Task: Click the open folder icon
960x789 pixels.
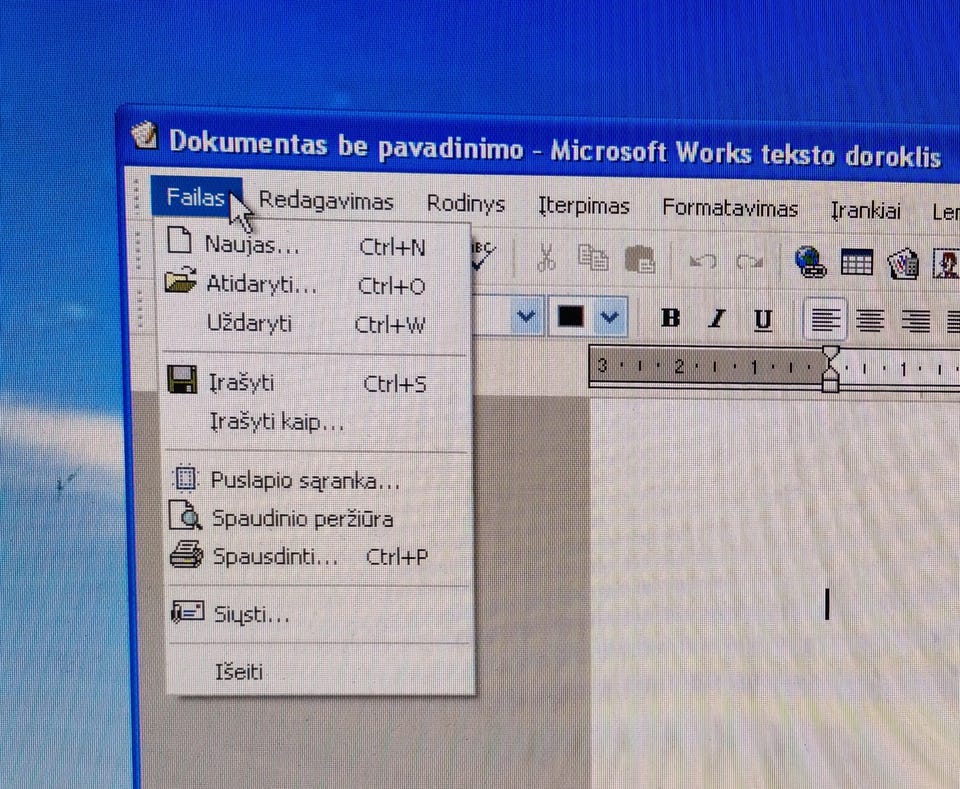Action: (180, 280)
